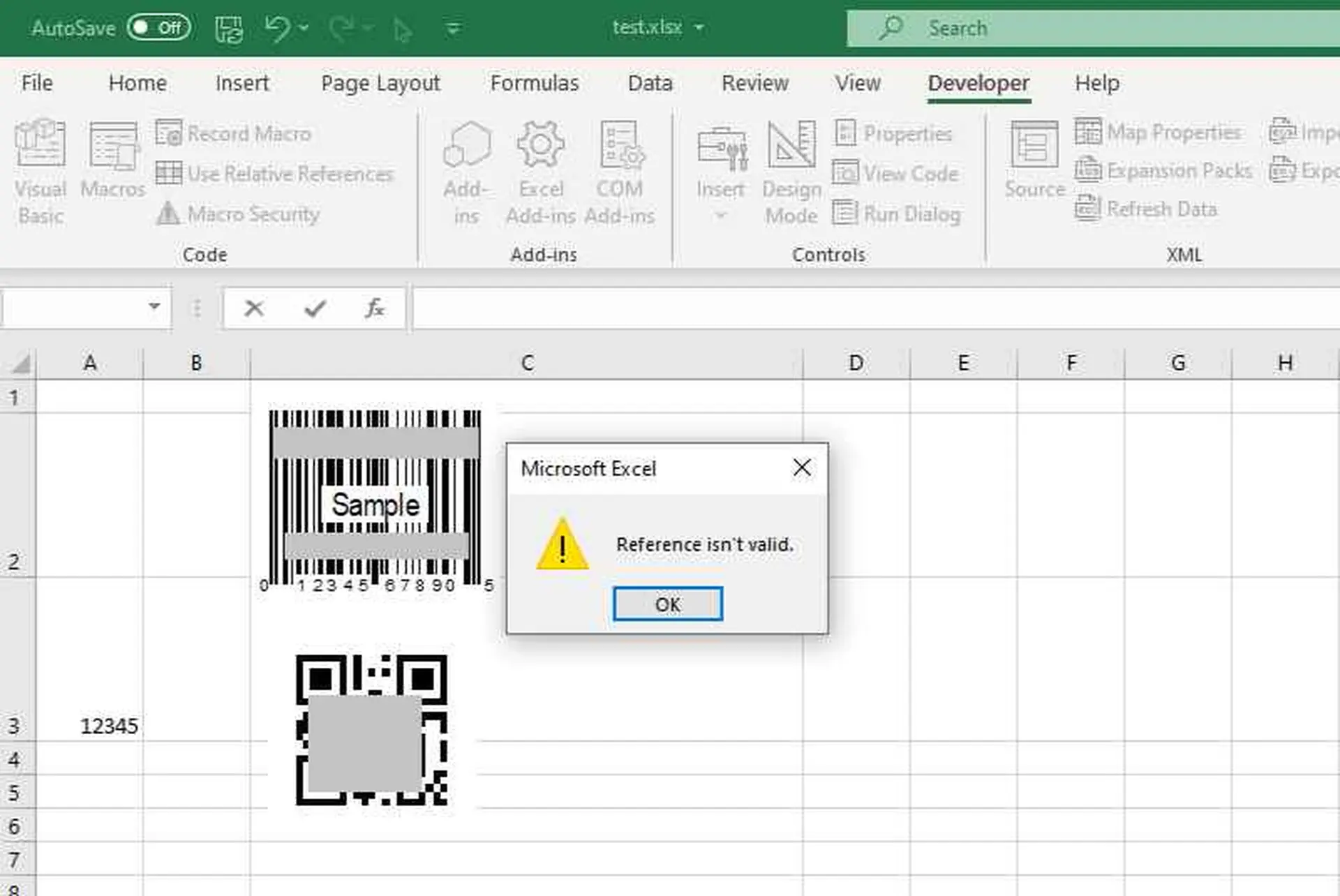
Task: Open COM Add-ins dialog
Action: click(620, 172)
